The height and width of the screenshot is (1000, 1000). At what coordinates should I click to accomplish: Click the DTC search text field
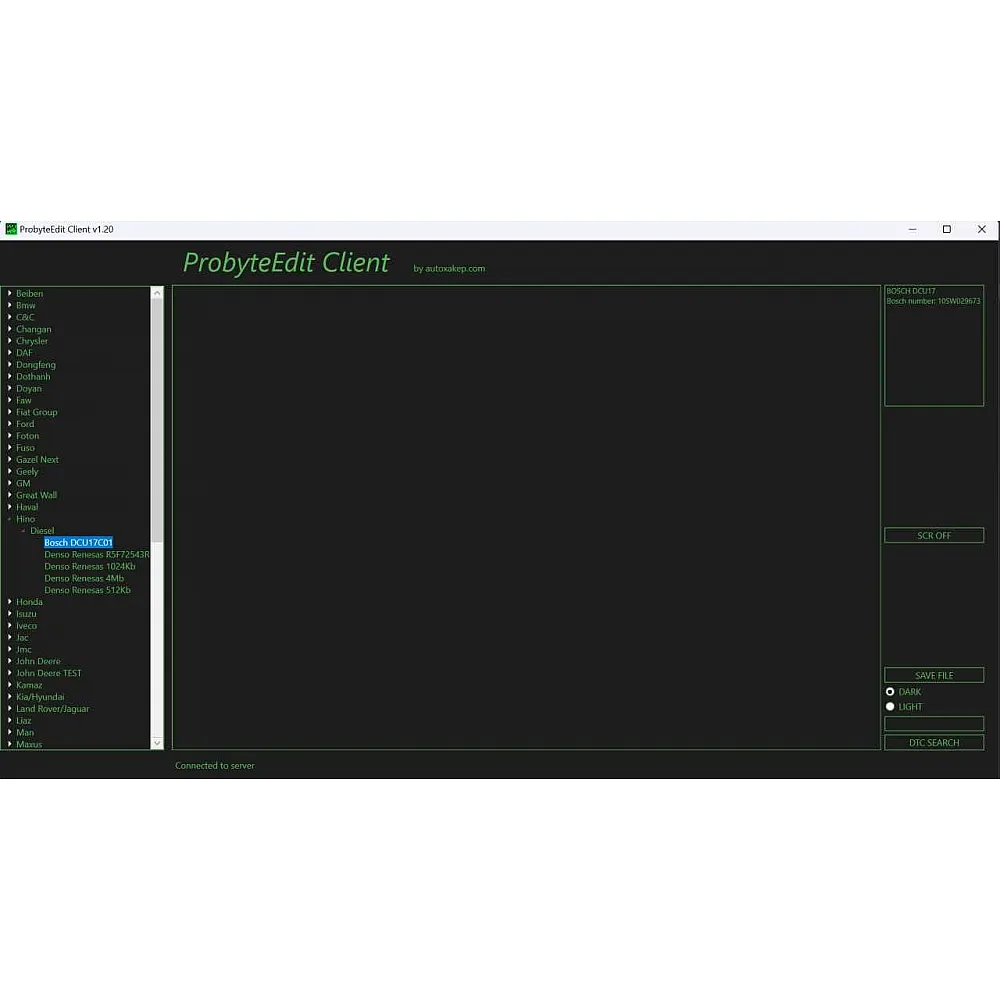coord(934,724)
